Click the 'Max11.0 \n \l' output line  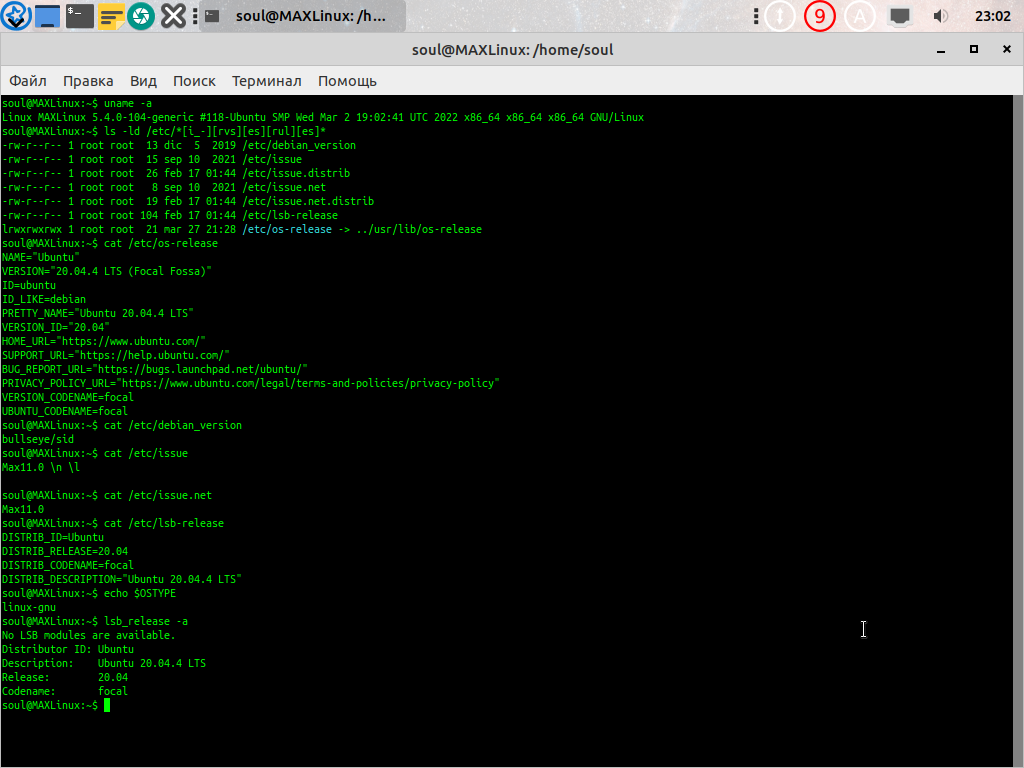coord(40,467)
